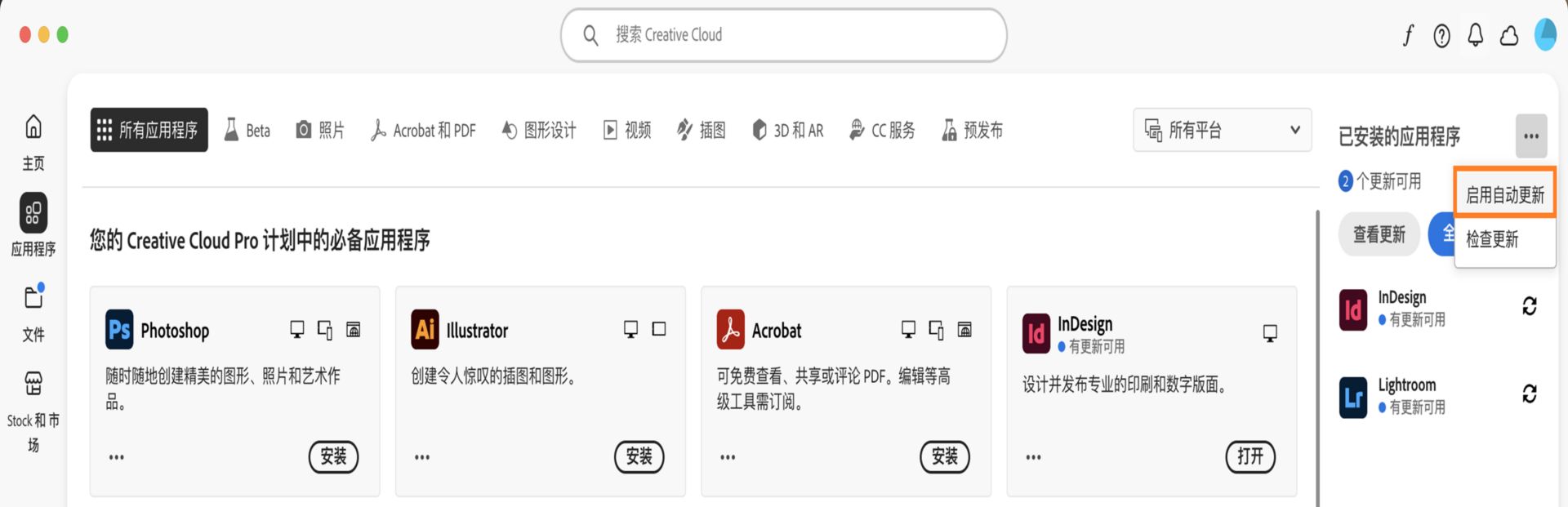This screenshot has width=1568, height=507.
Task: Click Acrobat desktop platform icon
Action: click(908, 329)
